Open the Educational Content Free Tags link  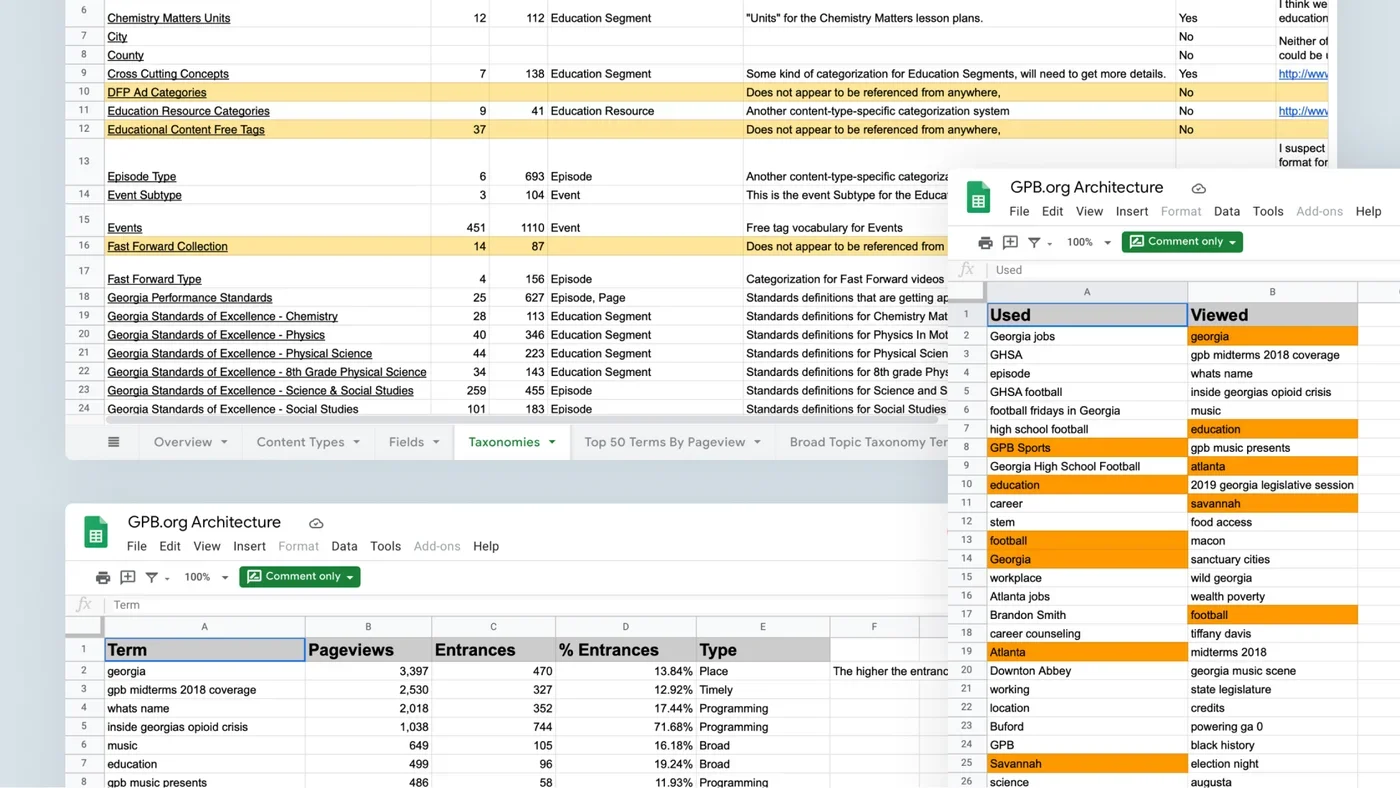pyautogui.click(x=186, y=130)
